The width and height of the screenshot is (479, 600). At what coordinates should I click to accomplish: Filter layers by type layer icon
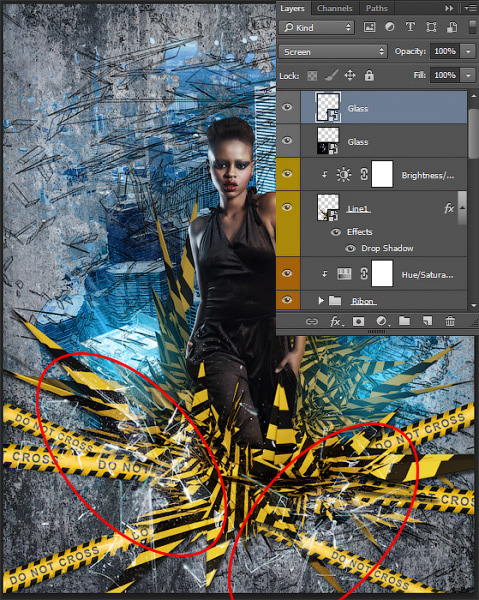click(410, 27)
